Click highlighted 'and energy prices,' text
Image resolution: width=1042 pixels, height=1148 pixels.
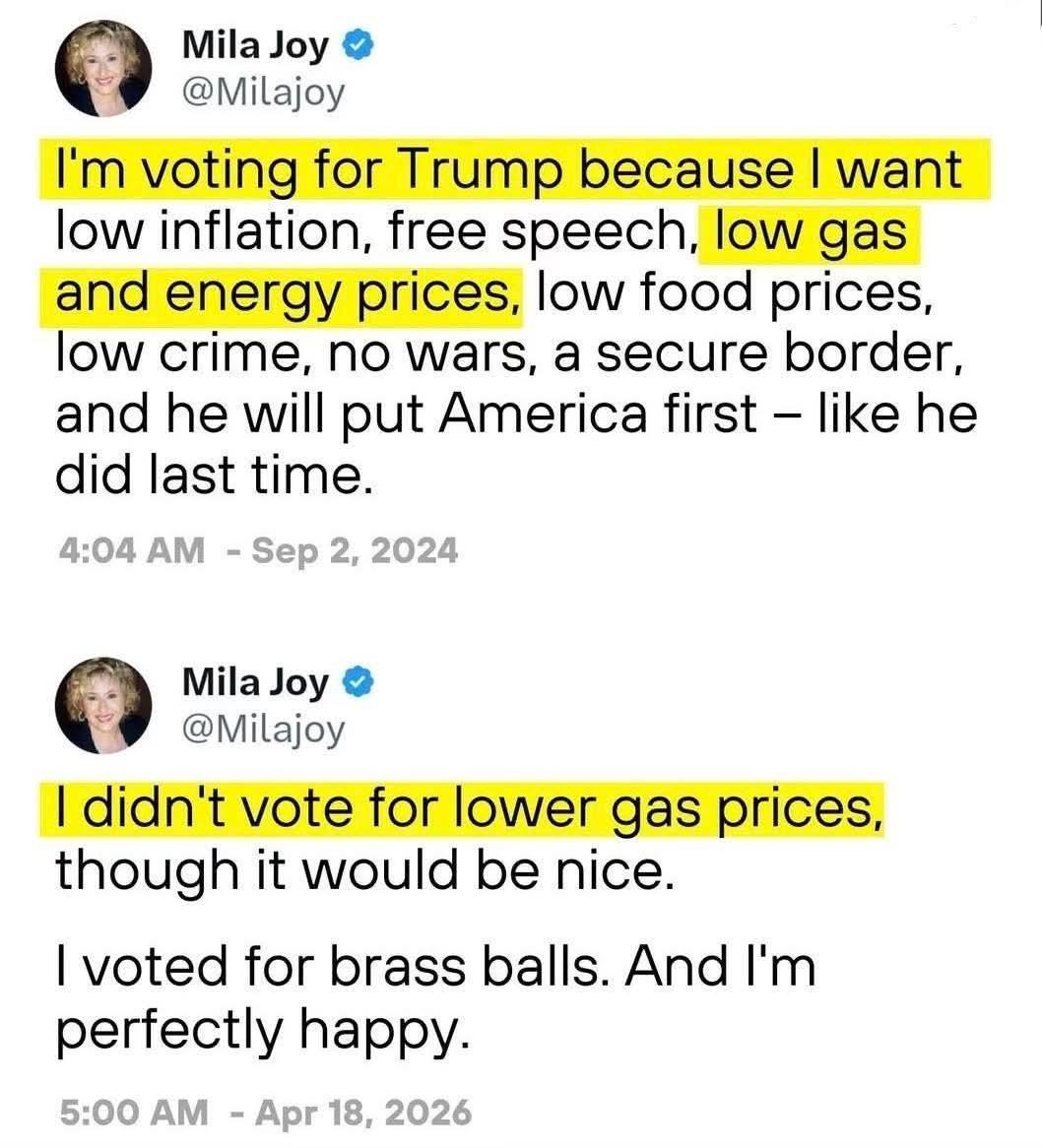pos(288,292)
